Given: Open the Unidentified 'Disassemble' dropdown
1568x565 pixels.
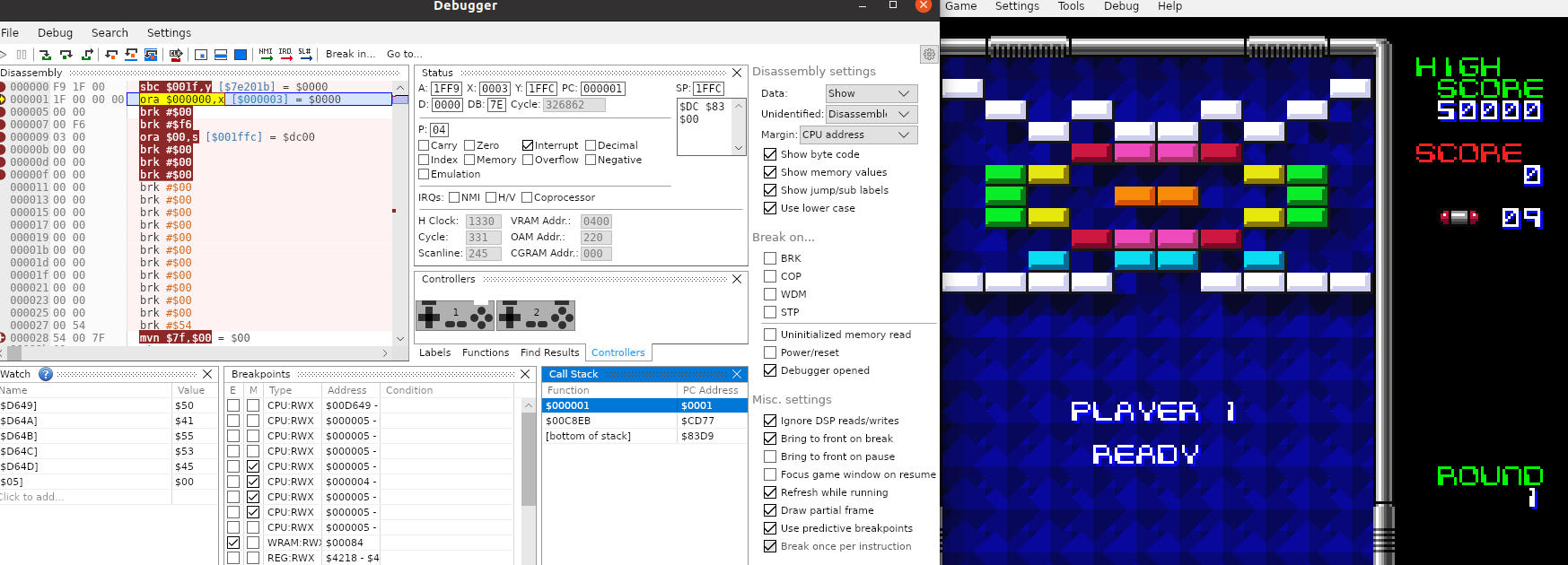Looking at the screenshot, I should [871, 114].
